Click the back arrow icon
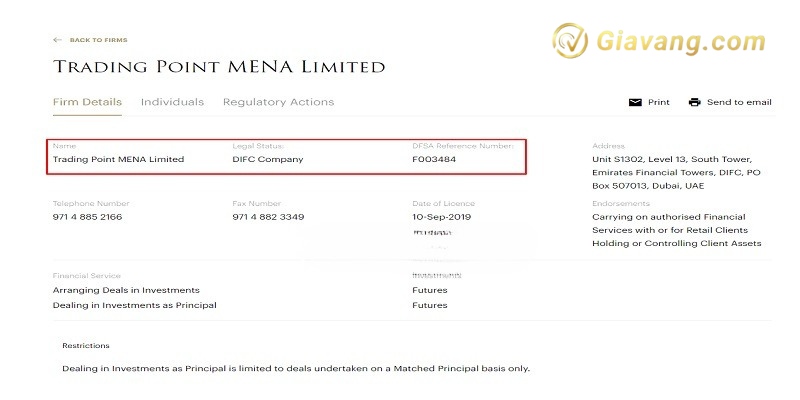800x400 pixels. [x=57, y=40]
